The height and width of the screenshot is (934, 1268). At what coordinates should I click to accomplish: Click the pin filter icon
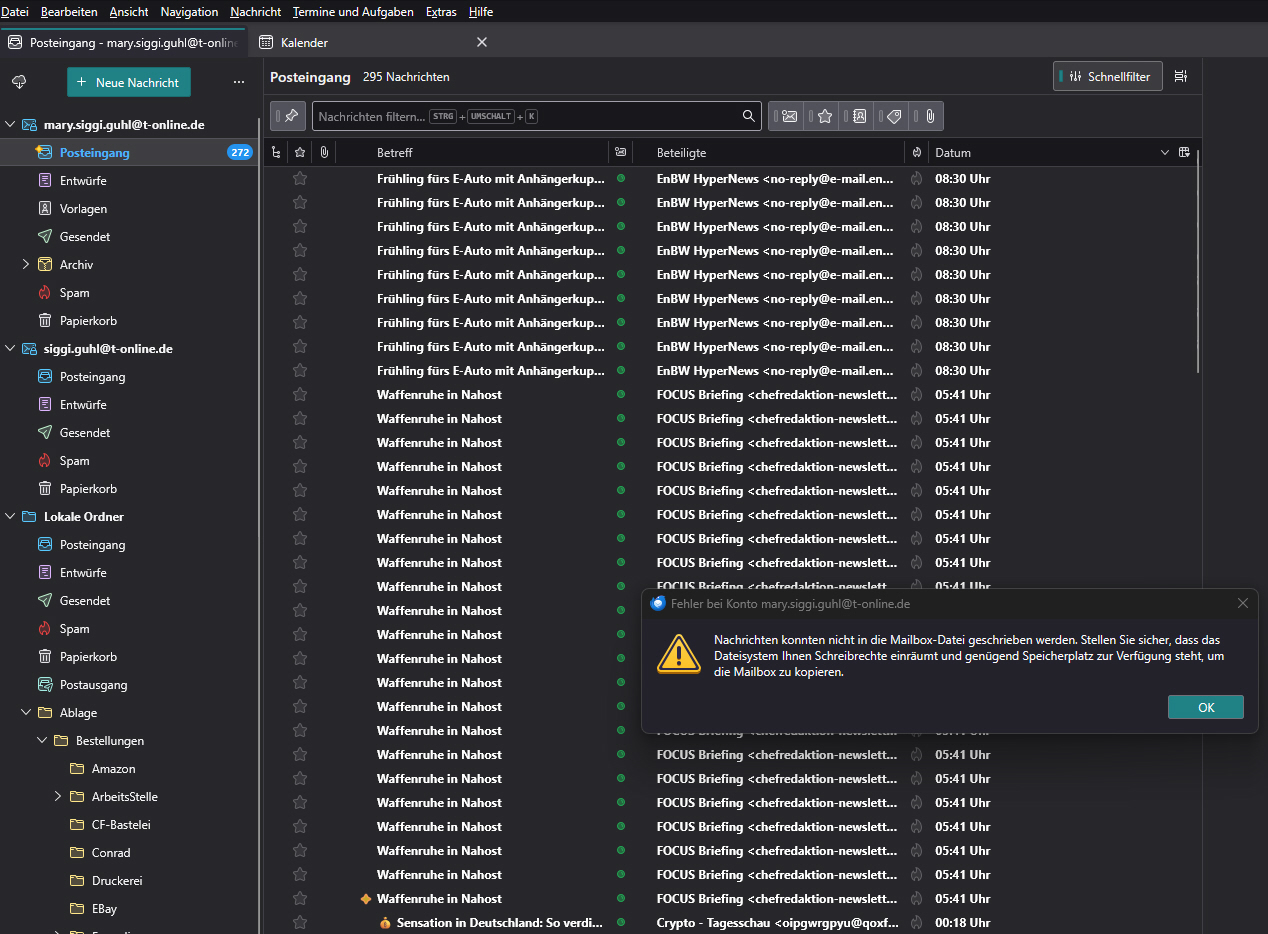point(288,116)
